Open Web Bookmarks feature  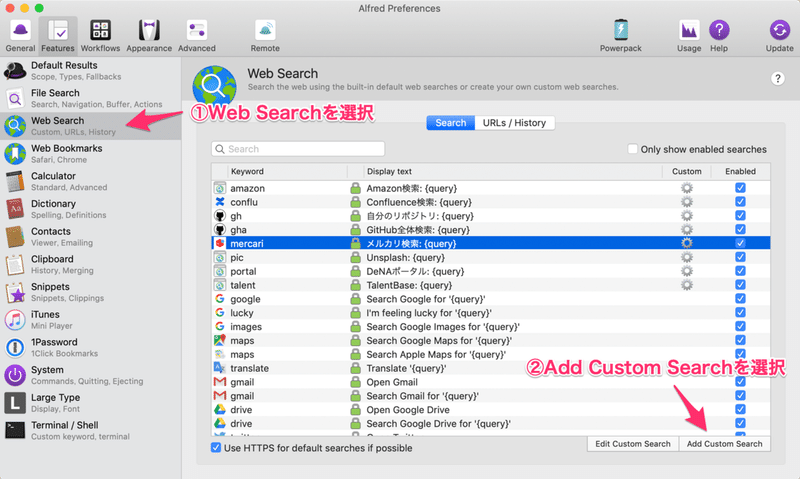pos(91,153)
